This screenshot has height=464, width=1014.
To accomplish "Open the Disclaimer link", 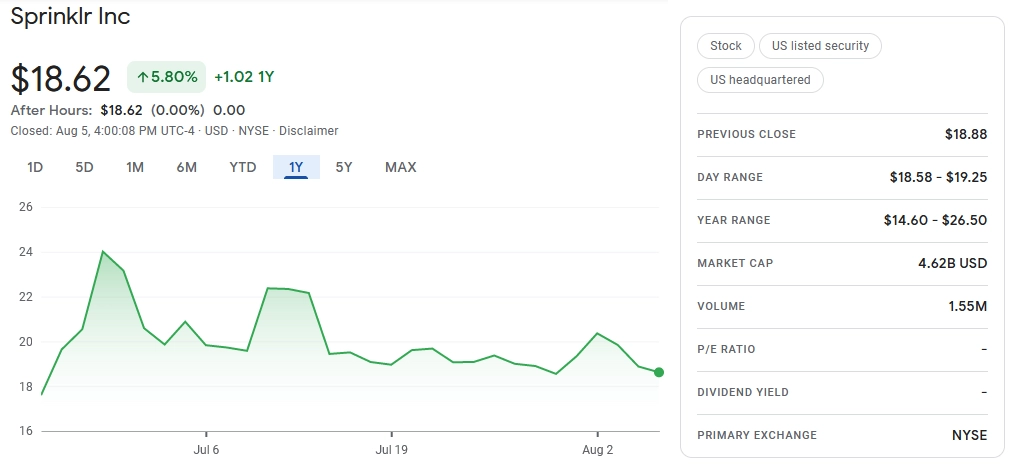I will (x=308, y=131).
